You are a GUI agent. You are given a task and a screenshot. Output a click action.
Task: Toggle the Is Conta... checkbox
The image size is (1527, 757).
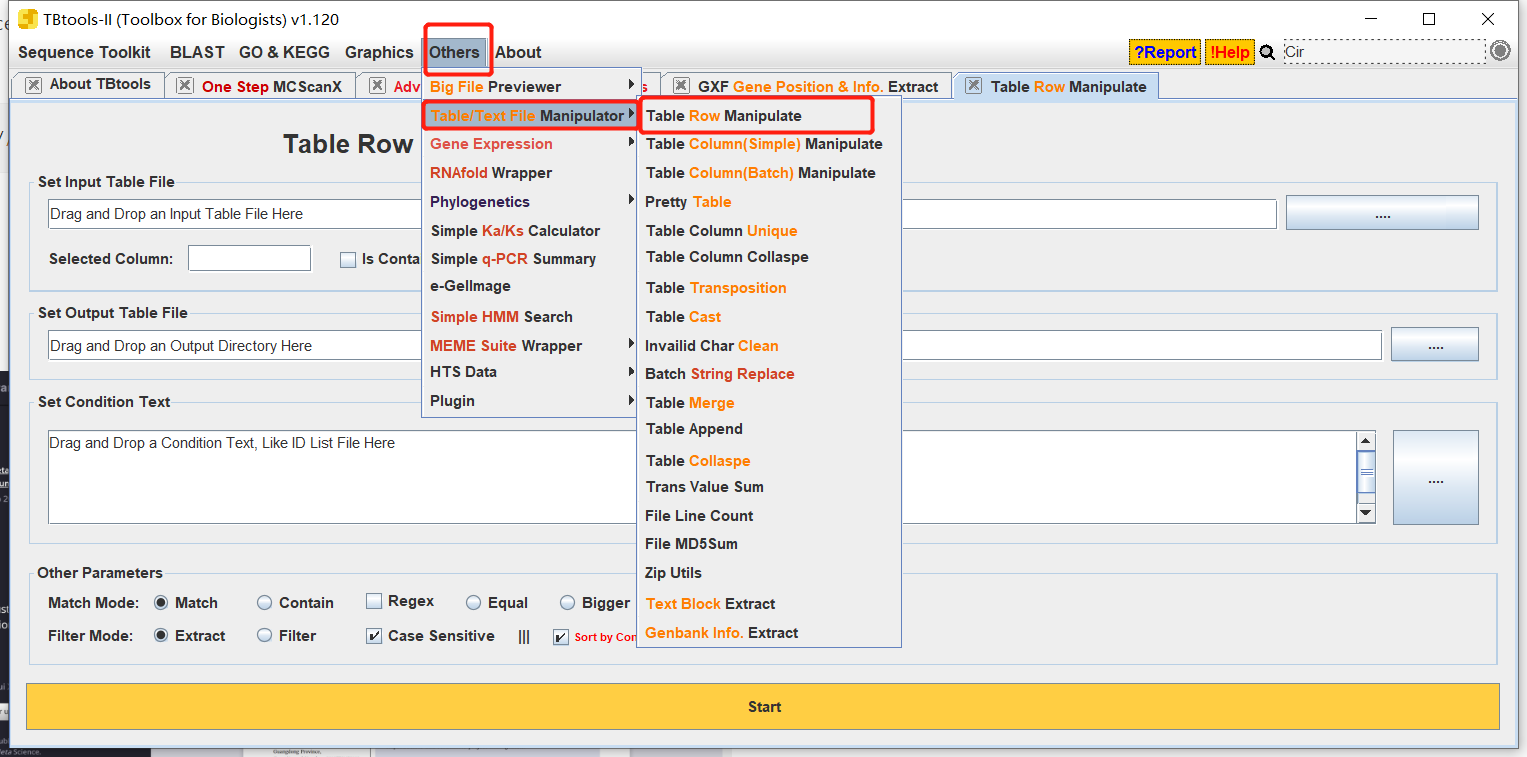[x=348, y=260]
